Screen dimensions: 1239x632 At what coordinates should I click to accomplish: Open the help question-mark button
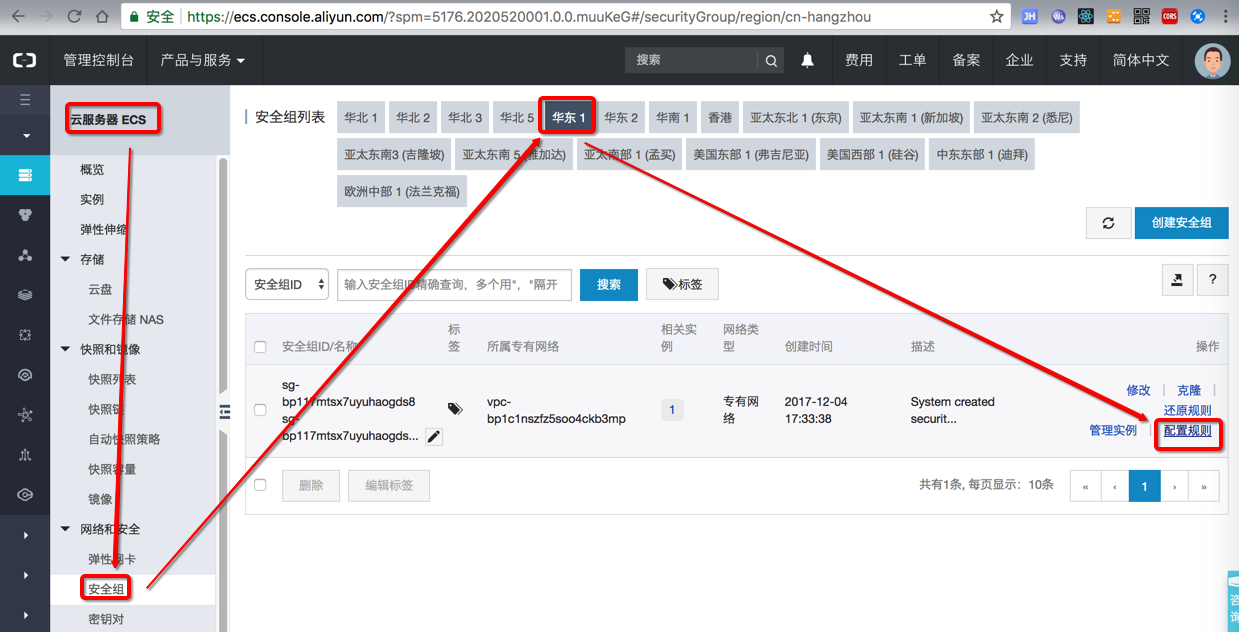(1213, 280)
